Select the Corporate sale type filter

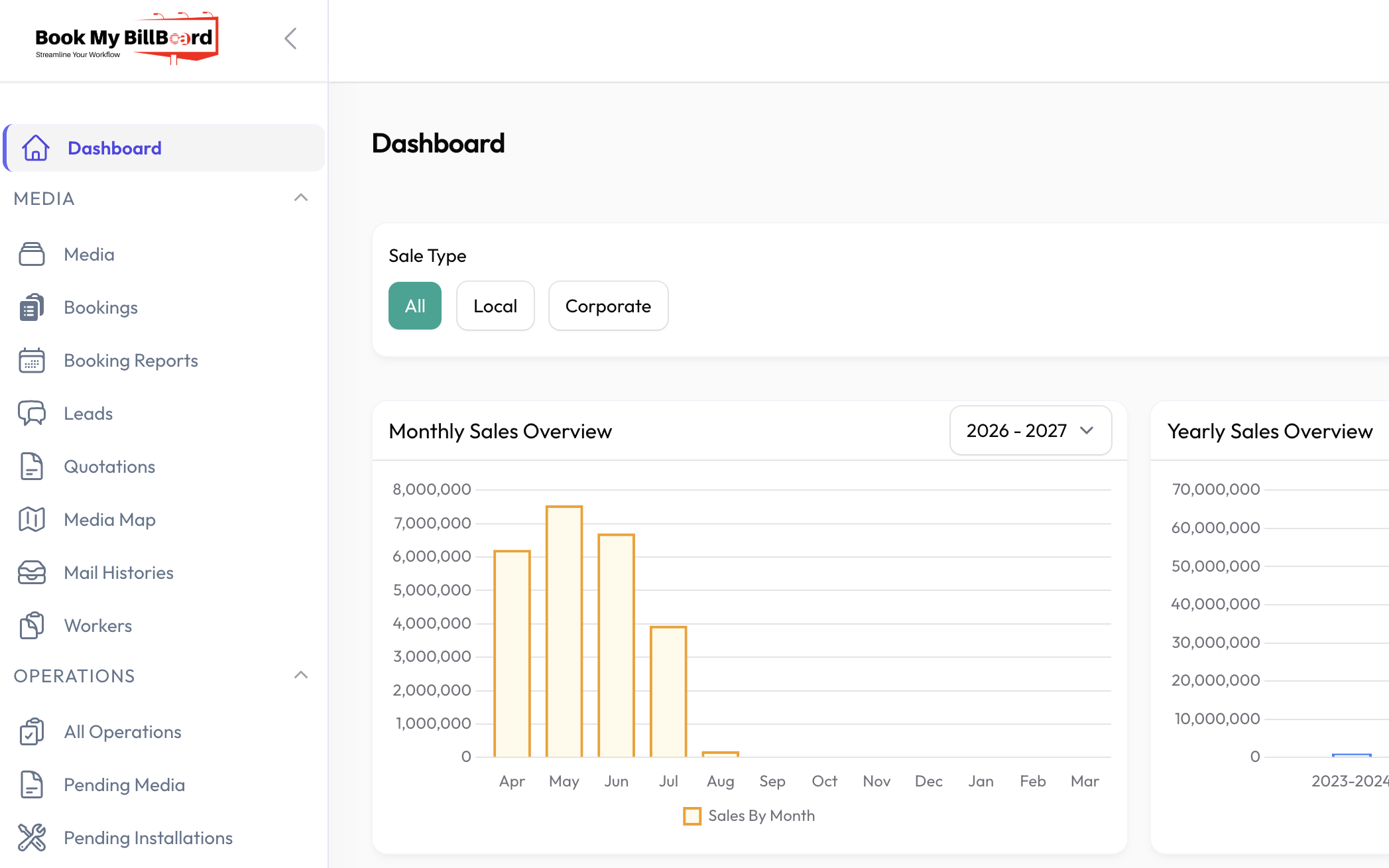click(x=608, y=306)
